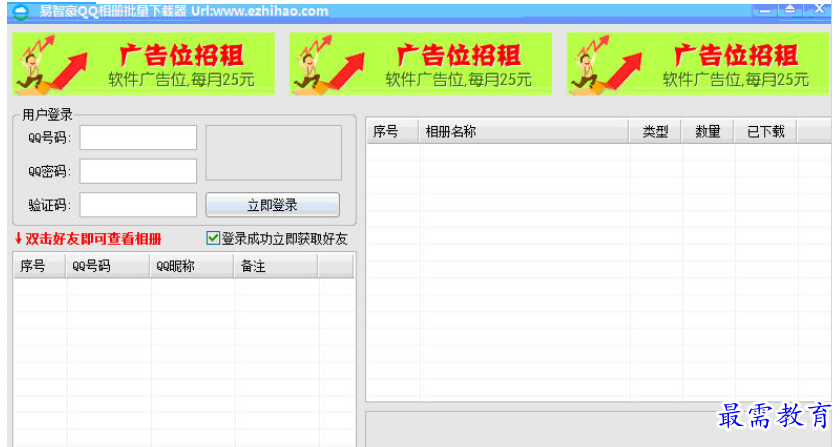The height and width of the screenshot is (447, 840).
Task: Focus the 验证码 input field
Action: click(x=138, y=205)
